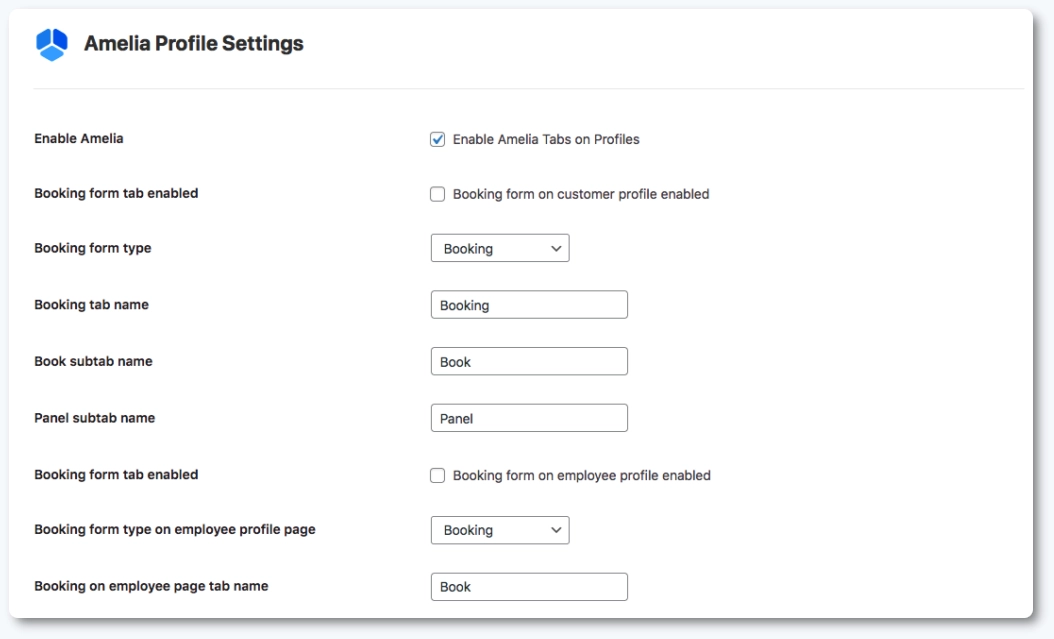Uncheck Enable Amelia Tabs on Profiles checkbox
1054x639 pixels.
click(438, 139)
